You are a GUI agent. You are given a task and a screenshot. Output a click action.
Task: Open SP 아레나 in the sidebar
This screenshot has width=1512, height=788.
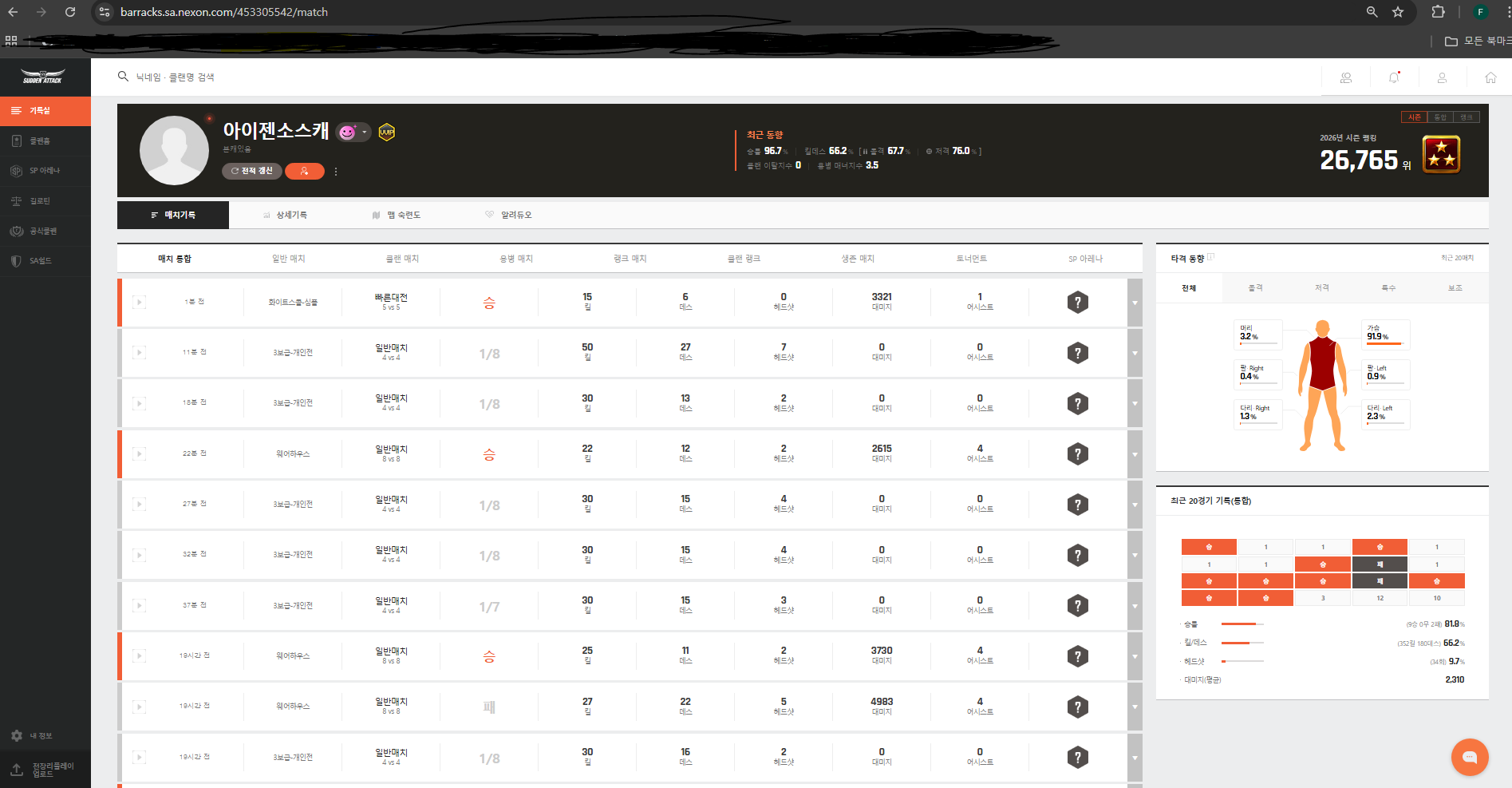point(45,171)
